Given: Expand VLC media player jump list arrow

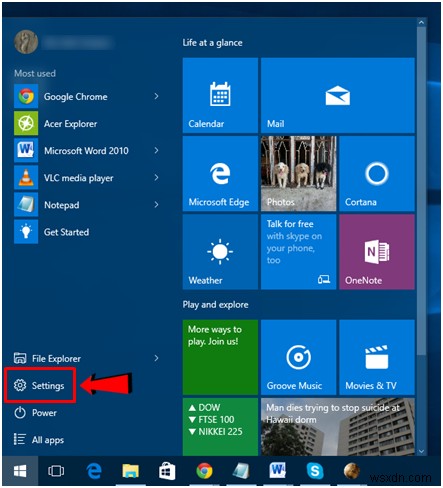Looking at the screenshot, I should pyautogui.click(x=156, y=178).
